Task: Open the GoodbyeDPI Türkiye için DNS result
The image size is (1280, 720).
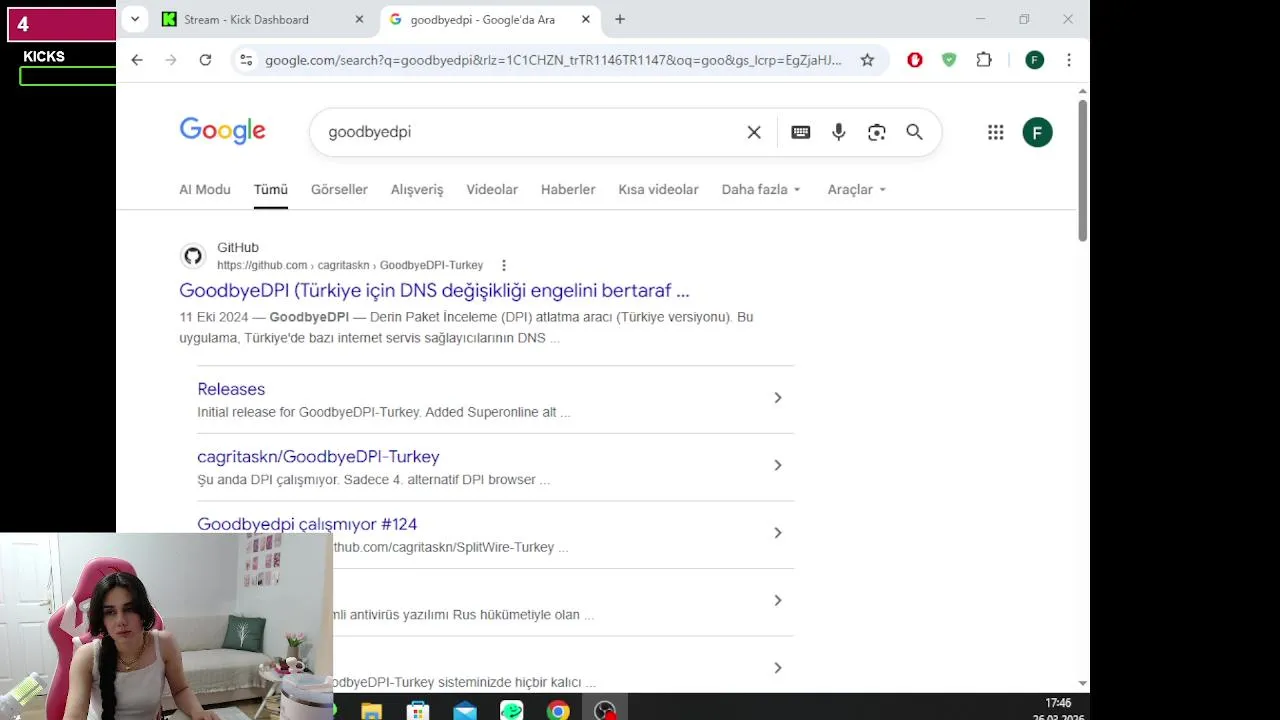Action: [x=434, y=290]
